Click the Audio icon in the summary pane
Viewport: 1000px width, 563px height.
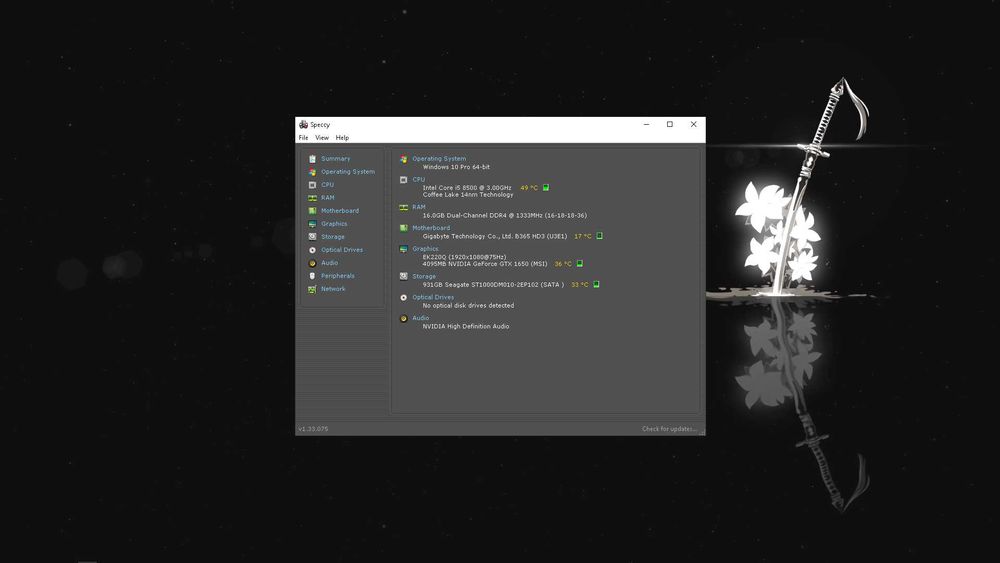pos(404,318)
